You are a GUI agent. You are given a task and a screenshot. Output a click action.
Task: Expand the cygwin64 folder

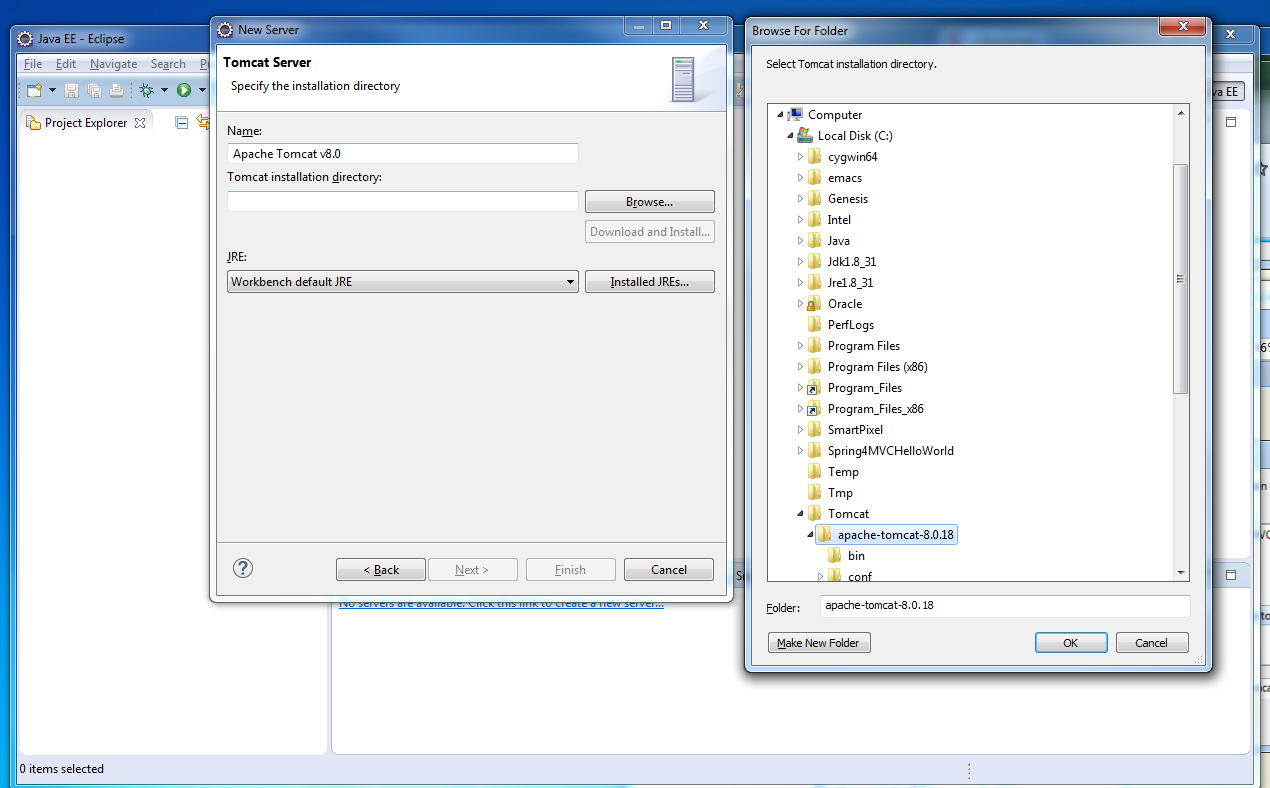point(800,157)
